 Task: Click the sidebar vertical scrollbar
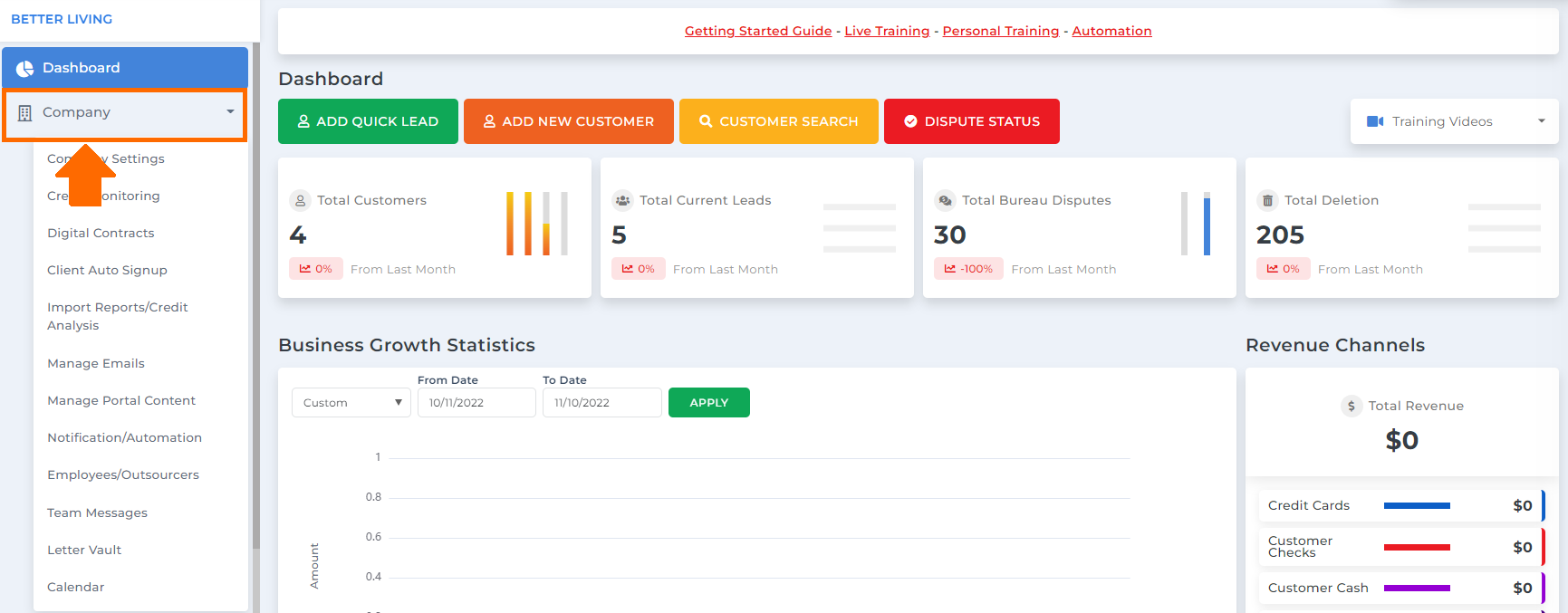(256, 295)
